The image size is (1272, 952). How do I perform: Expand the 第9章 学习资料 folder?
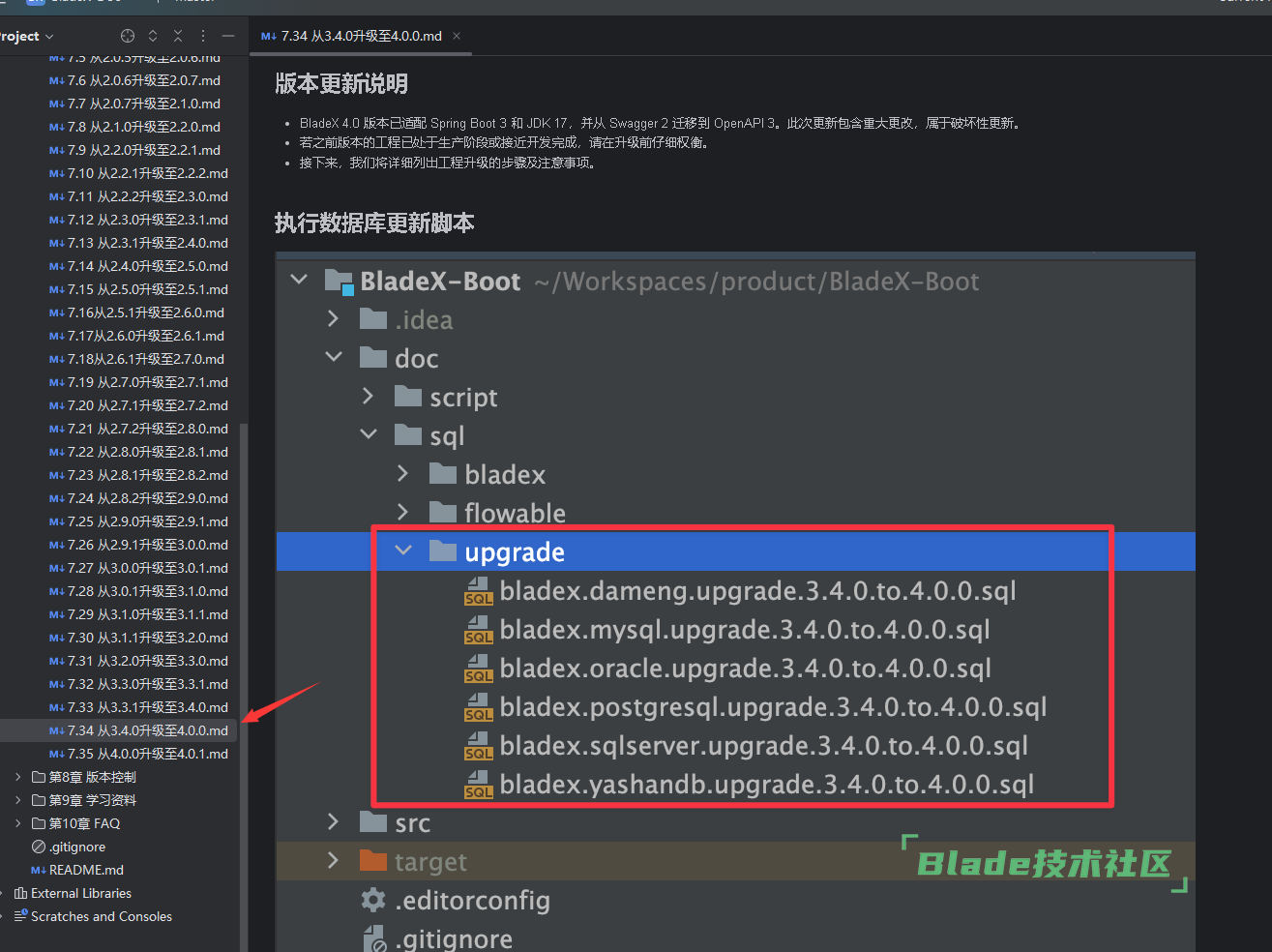(x=18, y=800)
